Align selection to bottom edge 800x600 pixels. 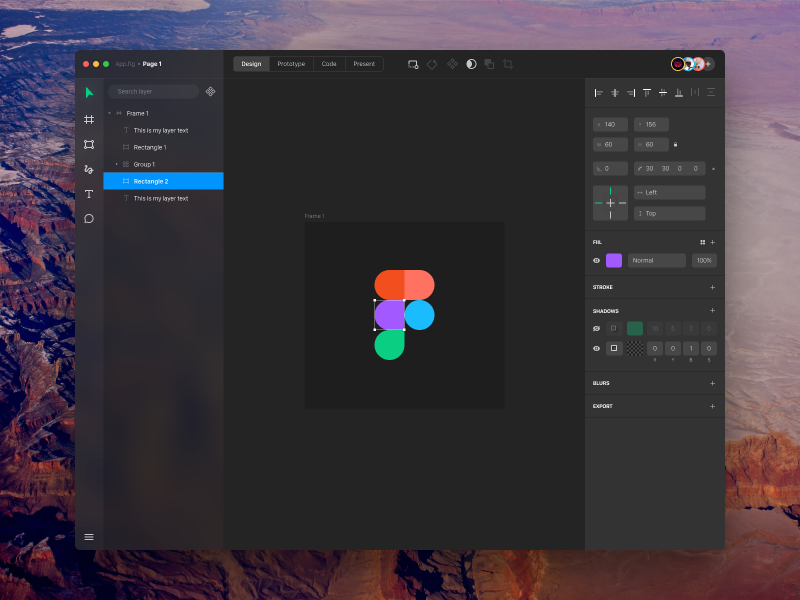(x=679, y=92)
